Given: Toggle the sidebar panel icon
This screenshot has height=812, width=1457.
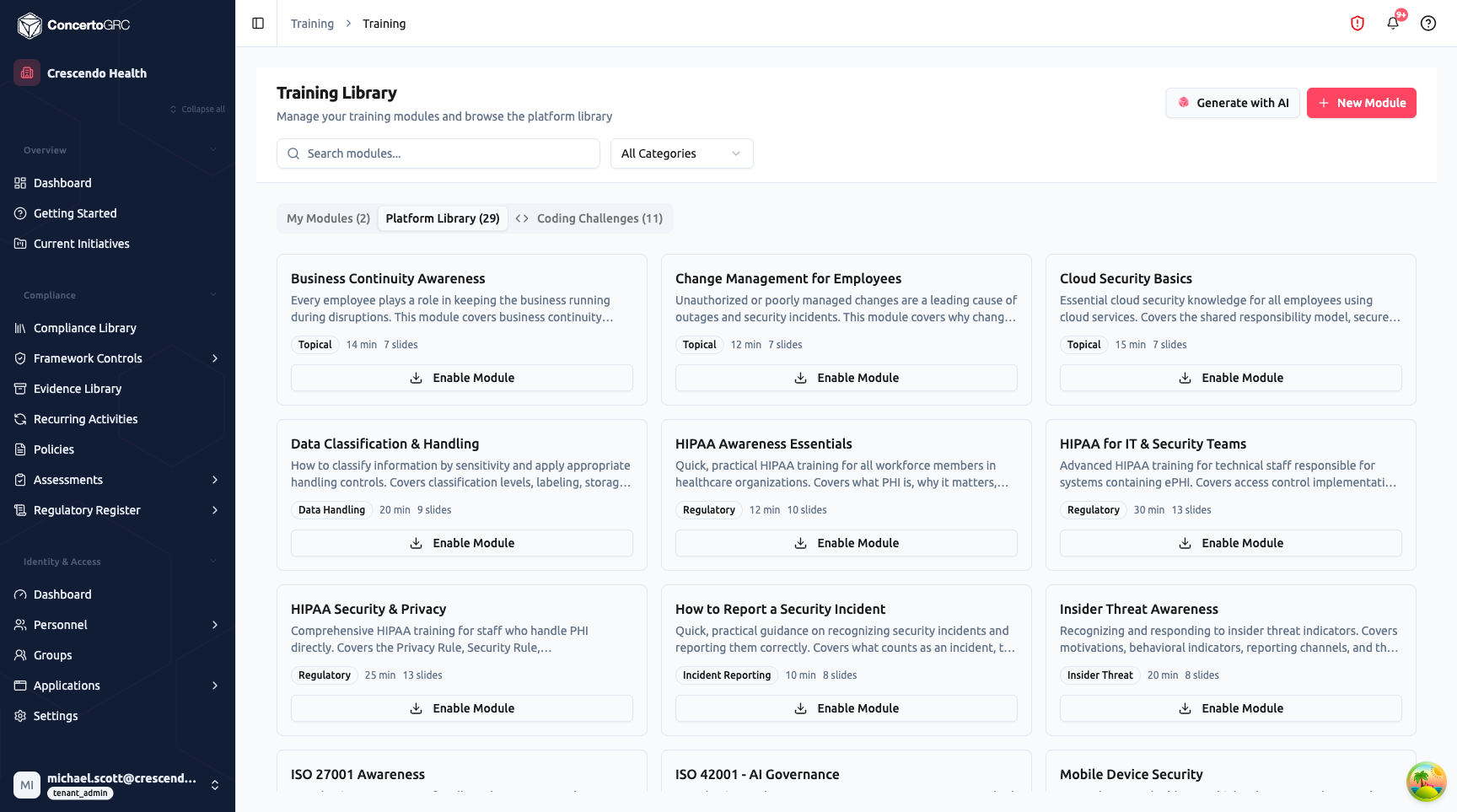Looking at the screenshot, I should pyautogui.click(x=258, y=24).
